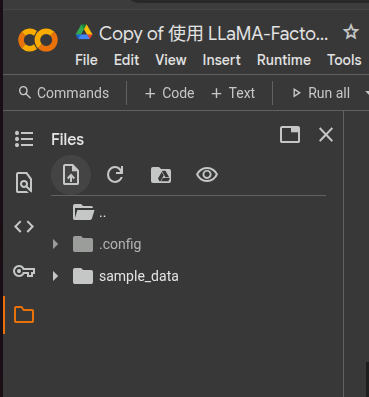
Task: Click the Upload to session storage icon
Action: tap(71, 175)
